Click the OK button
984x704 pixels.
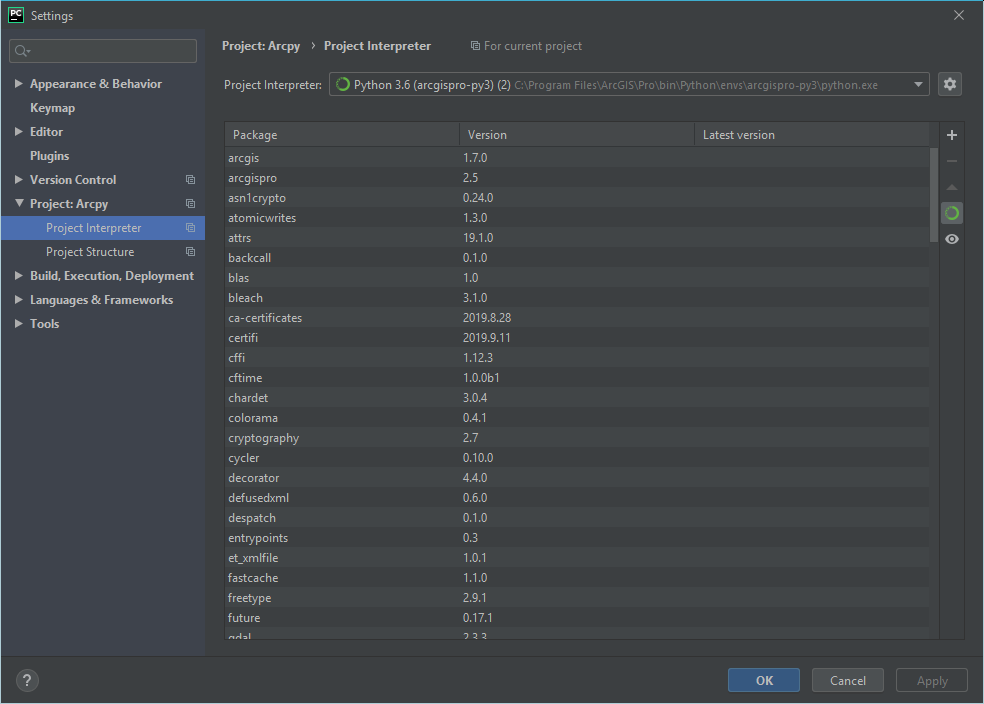coord(764,680)
